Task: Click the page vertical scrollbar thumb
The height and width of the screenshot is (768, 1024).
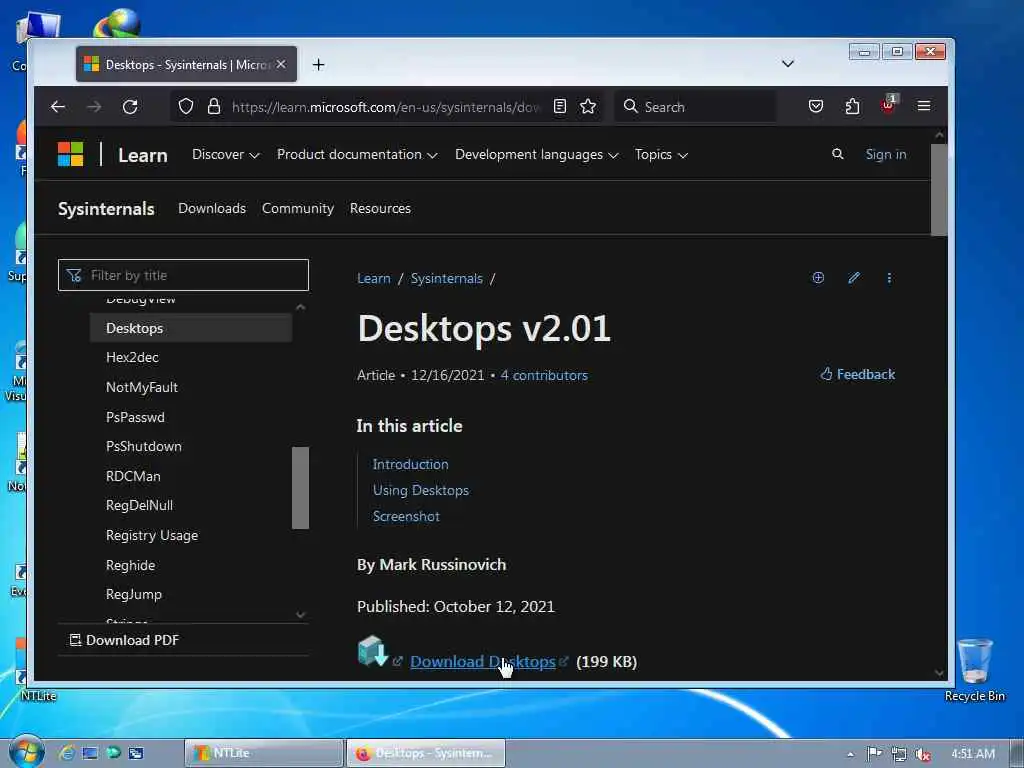Action: click(x=938, y=189)
